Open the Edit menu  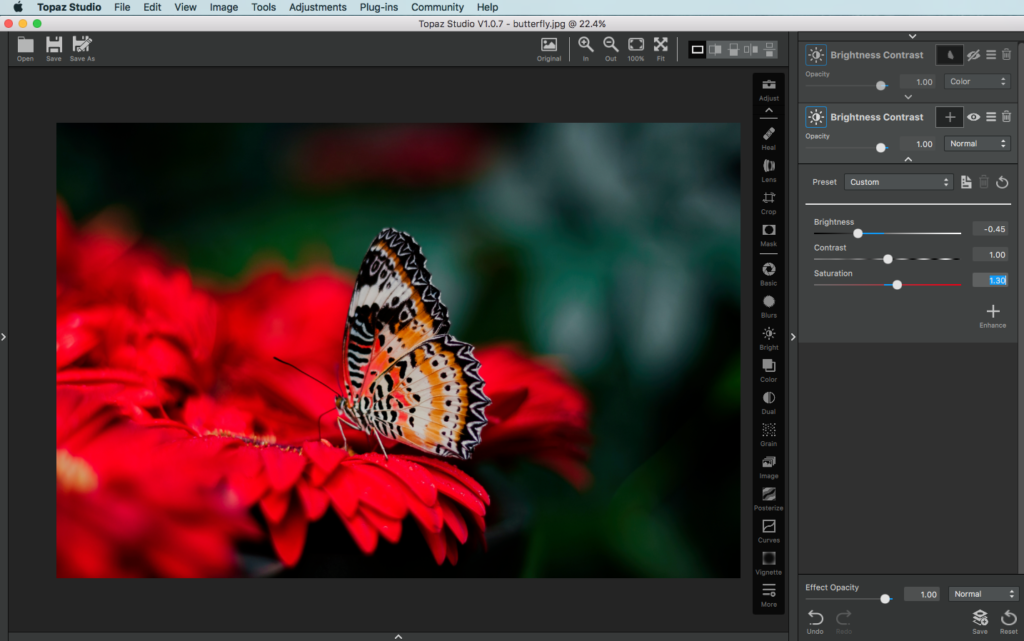pos(152,7)
